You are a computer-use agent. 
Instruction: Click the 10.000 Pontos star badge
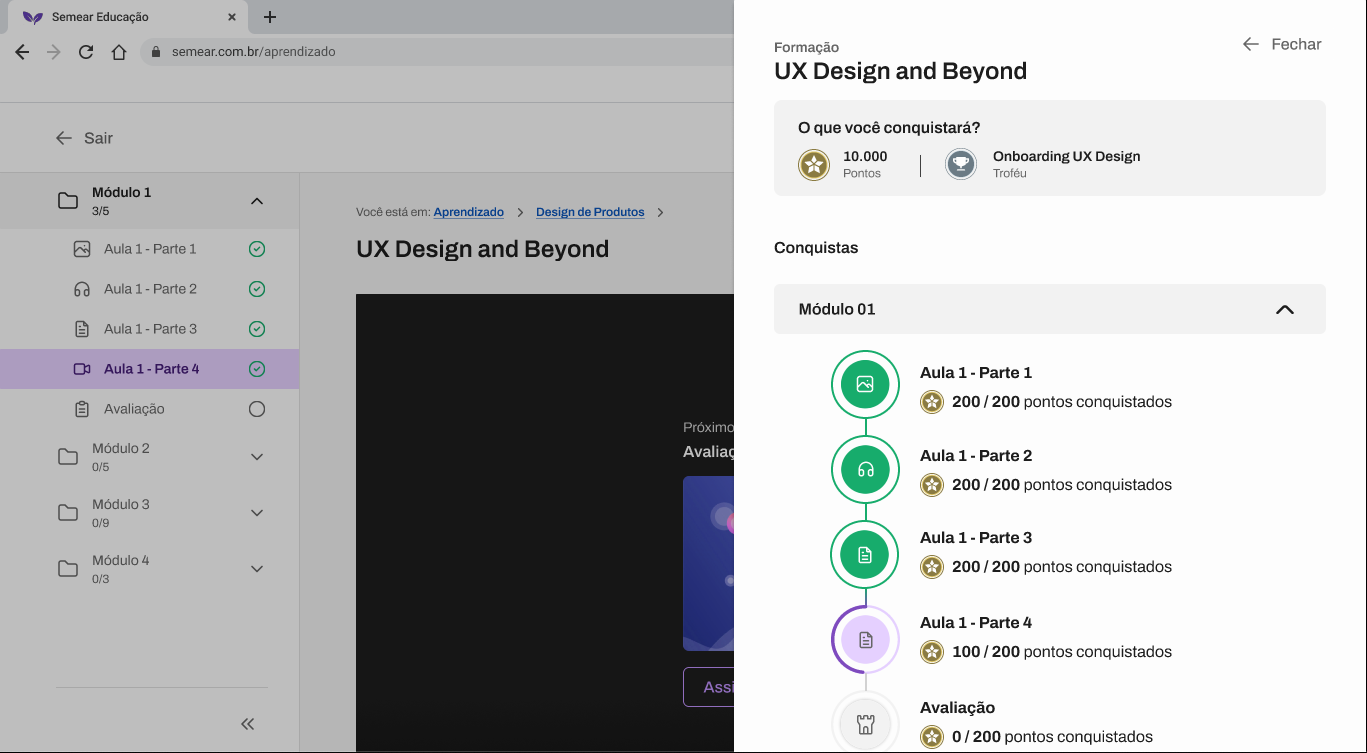point(814,164)
